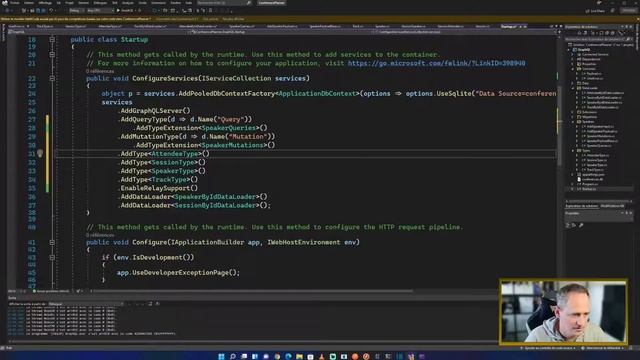This screenshot has height=360, width=640.
Task: Click the issue indicator below the editor
Action: click(x=51, y=291)
